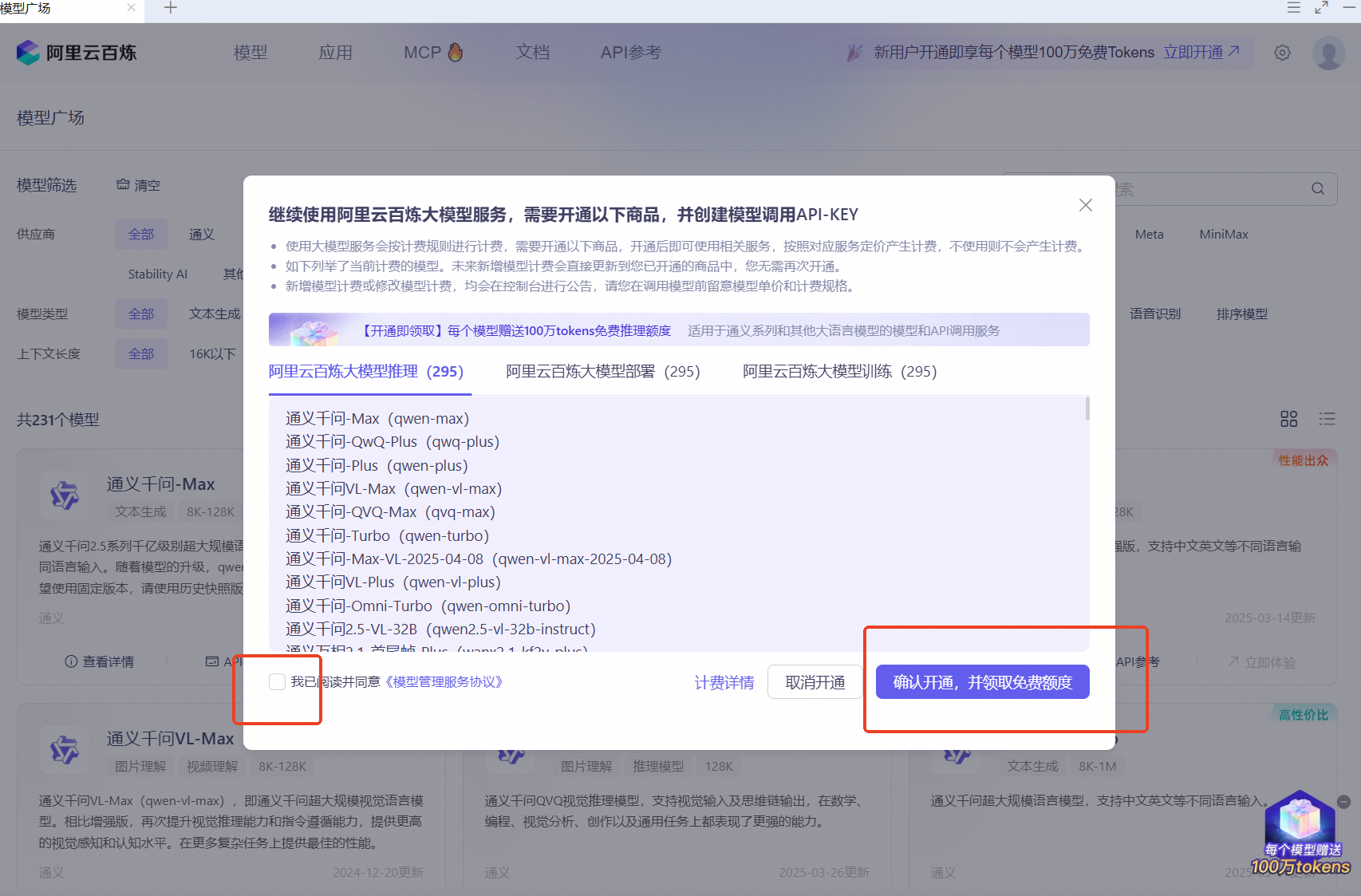
Task: Open the user avatar menu
Action: [1328, 53]
